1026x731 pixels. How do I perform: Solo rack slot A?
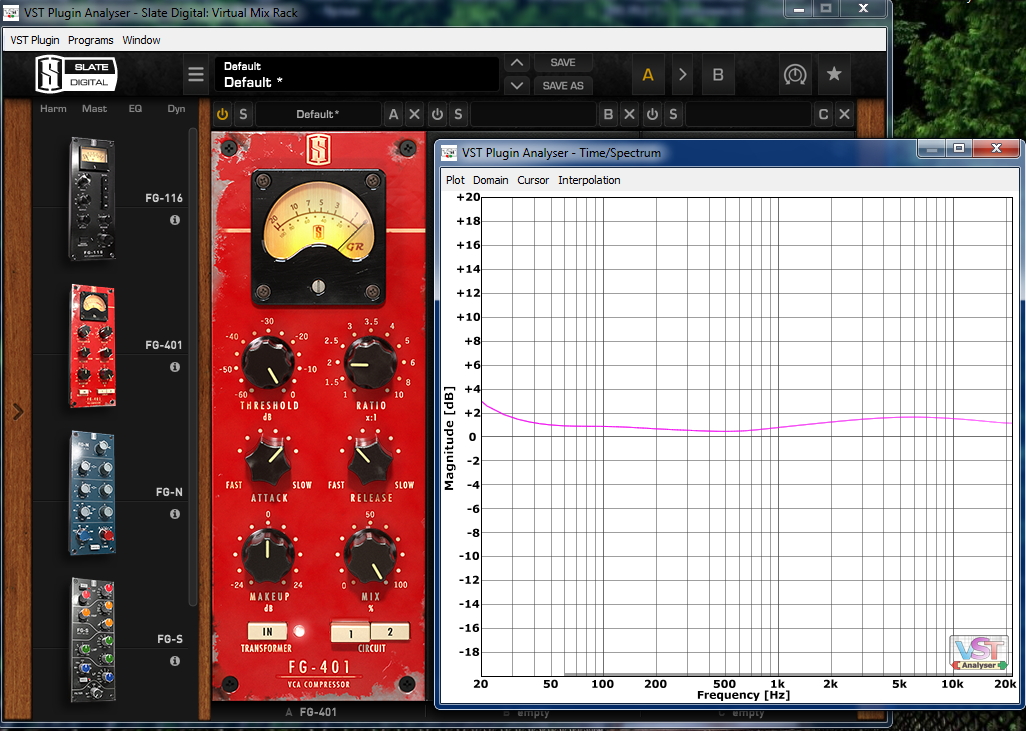pos(243,114)
